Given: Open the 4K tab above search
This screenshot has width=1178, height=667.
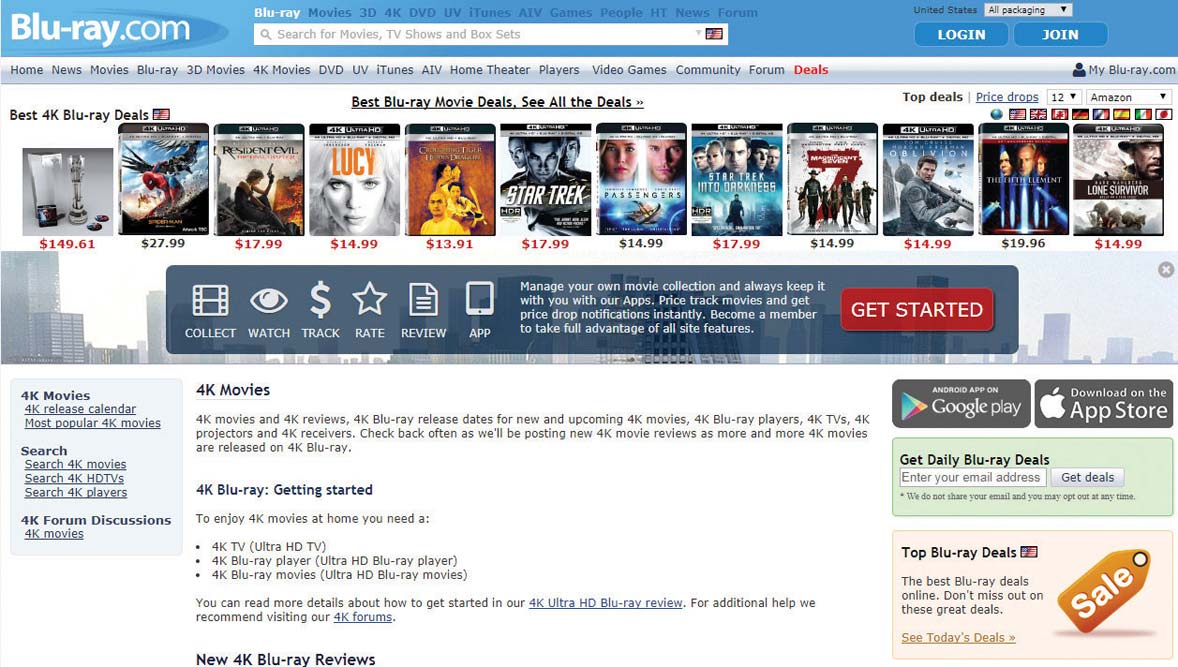Looking at the screenshot, I should pos(393,13).
